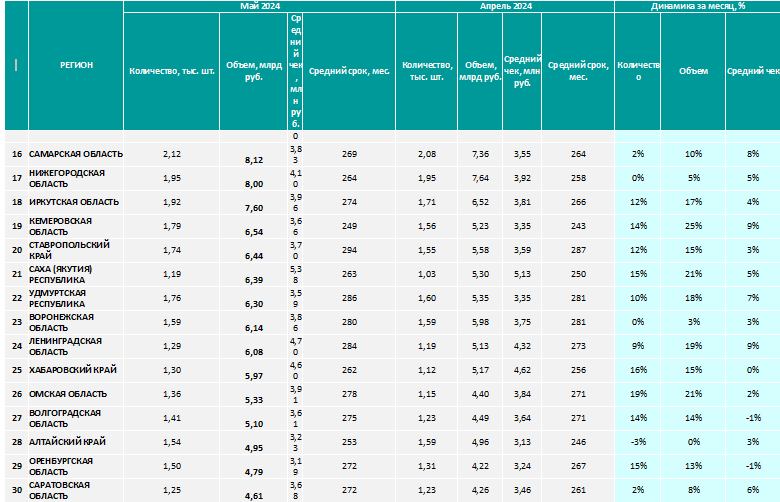
Task: Click volume dynamics 10% in Самарская row
Action: click(x=693, y=154)
